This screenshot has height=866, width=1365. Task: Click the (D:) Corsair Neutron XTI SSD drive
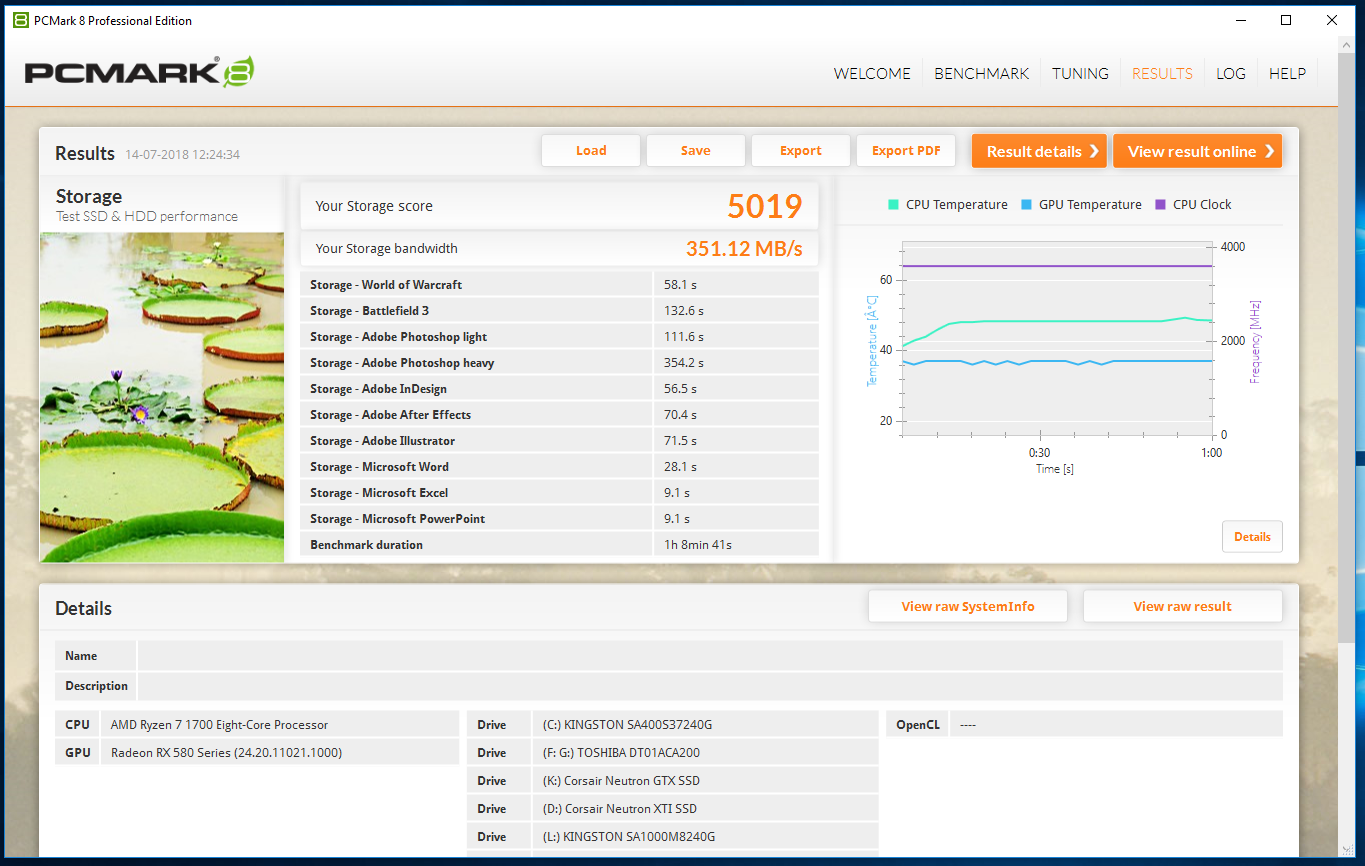[704, 809]
